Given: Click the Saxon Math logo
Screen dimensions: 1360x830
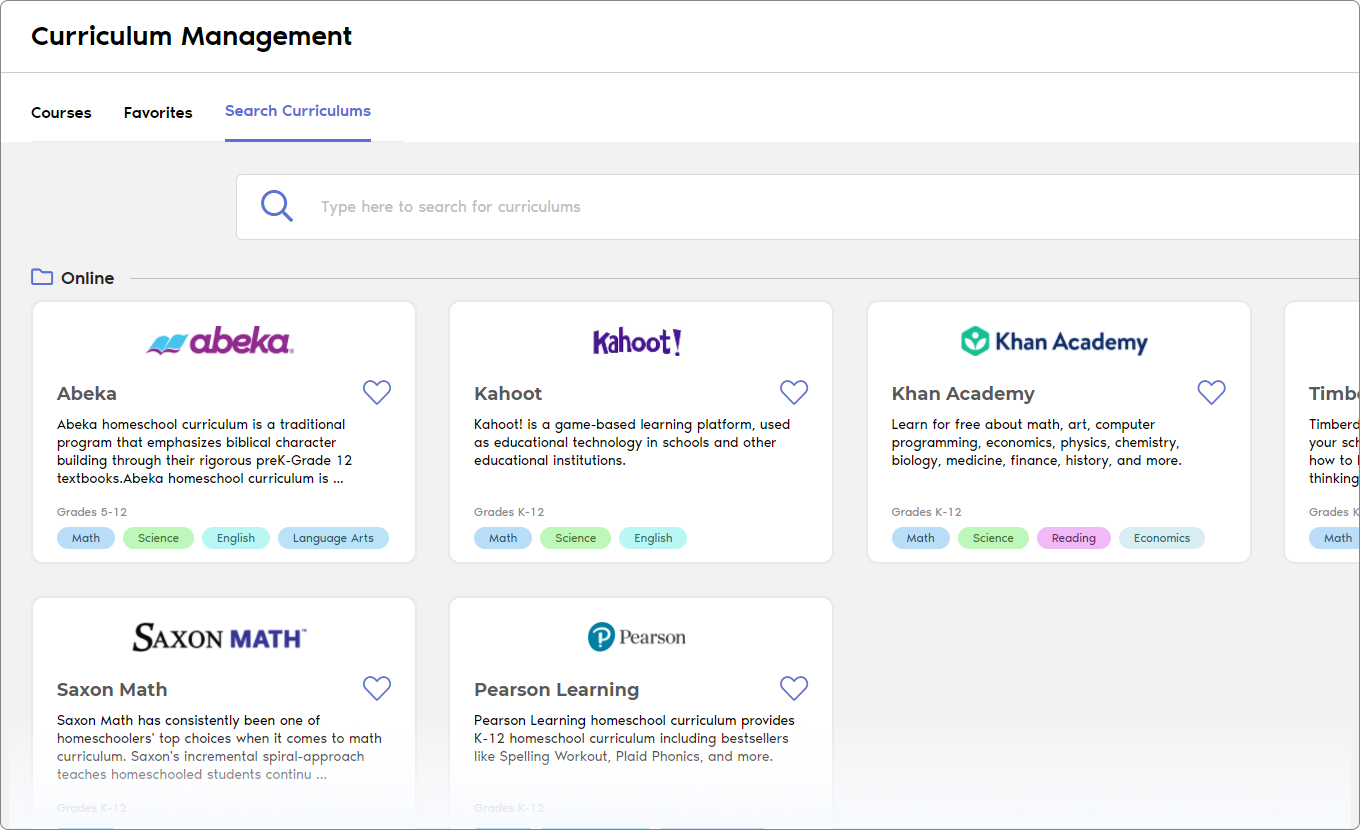Looking at the screenshot, I should 220,637.
